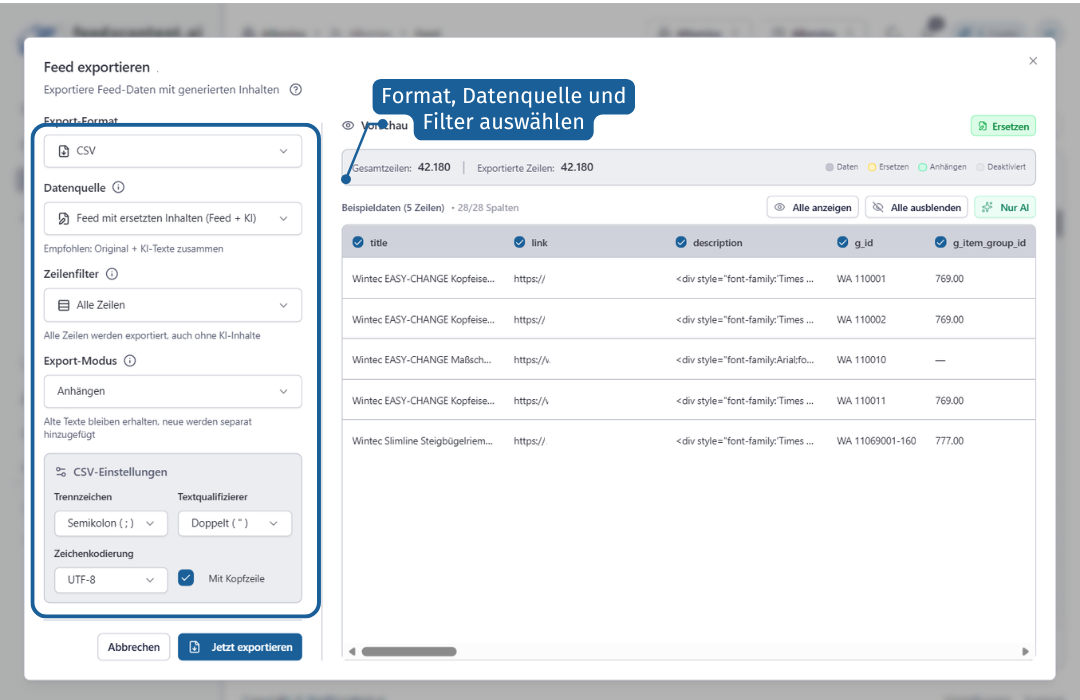Click the 28/28 Spalten label
This screenshot has width=1080, height=700.
point(488,207)
